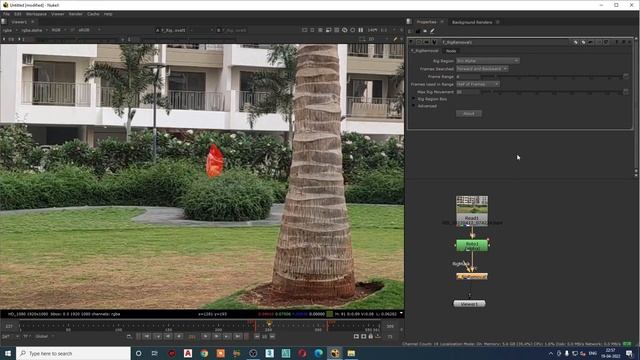Open the Global frame range dropdown
The width and height of the screenshot is (640, 360).
[x=44, y=337]
